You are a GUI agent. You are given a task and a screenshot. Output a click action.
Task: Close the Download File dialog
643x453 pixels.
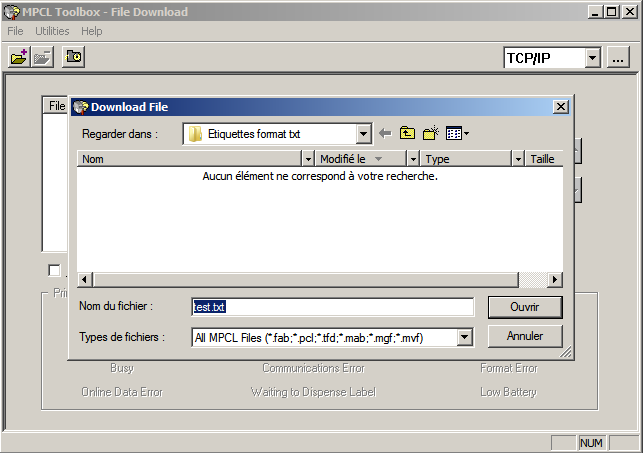(561, 107)
